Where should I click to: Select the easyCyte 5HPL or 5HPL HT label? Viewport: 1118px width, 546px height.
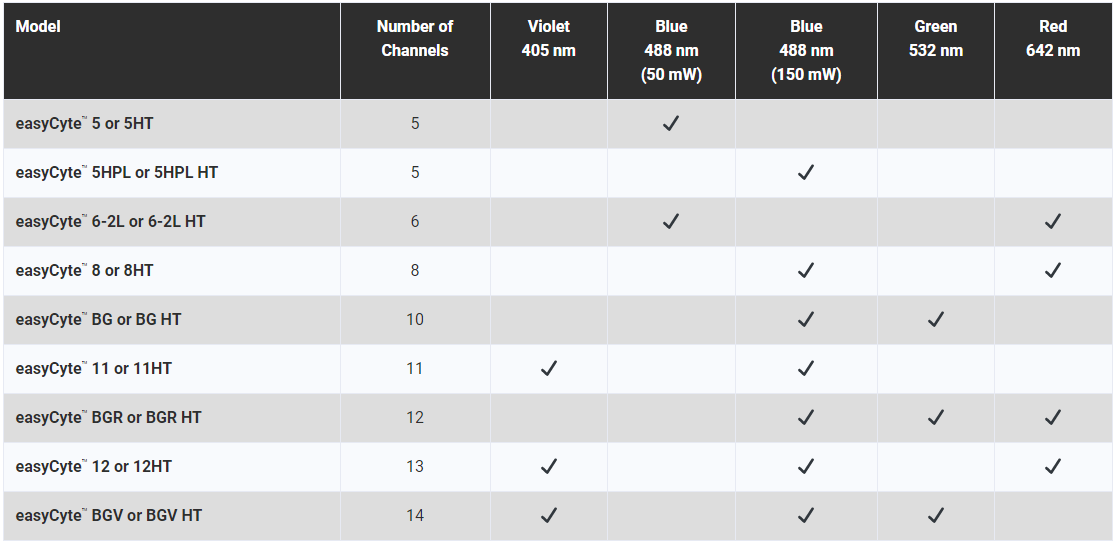(x=117, y=172)
